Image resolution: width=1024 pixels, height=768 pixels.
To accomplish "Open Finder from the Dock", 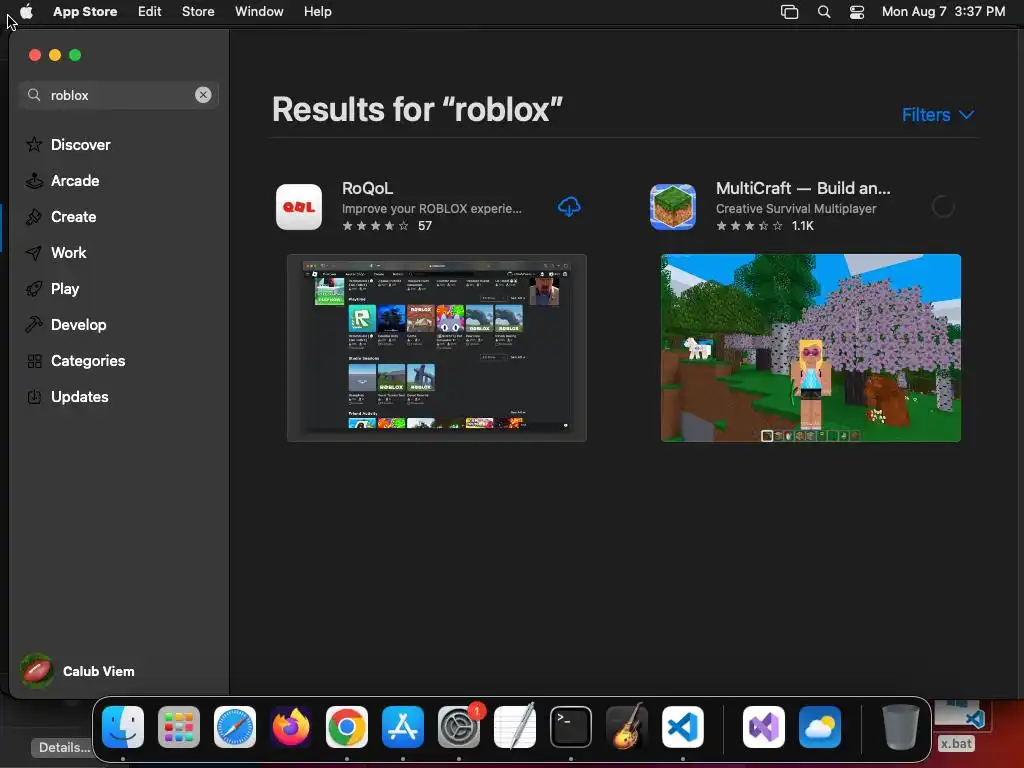I will [123, 727].
